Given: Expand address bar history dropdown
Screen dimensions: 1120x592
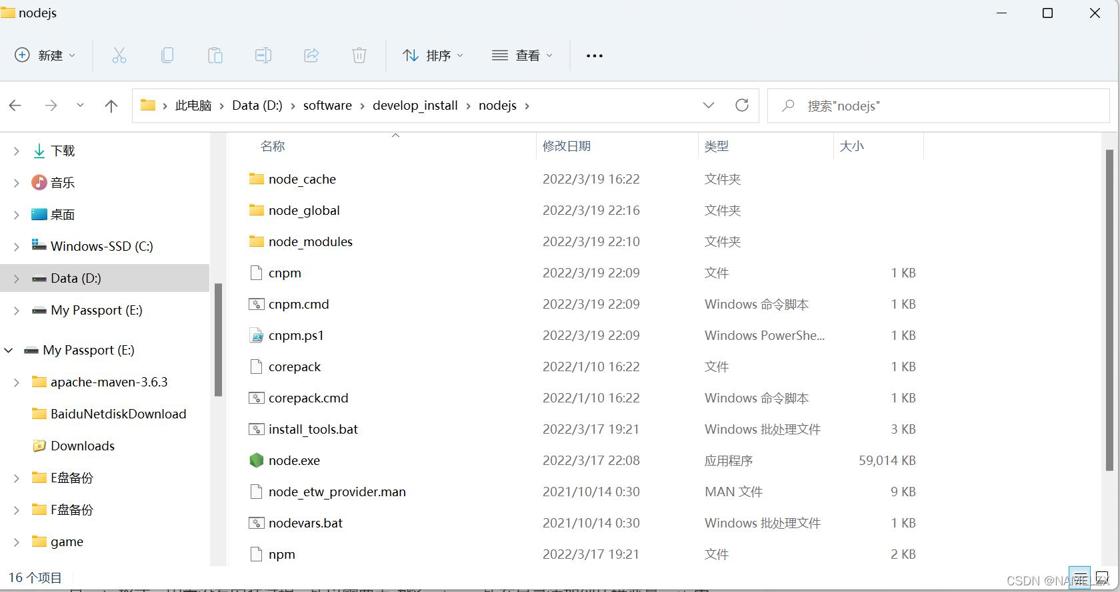Looking at the screenshot, I should pyautogui.click(x=709, y=106).
